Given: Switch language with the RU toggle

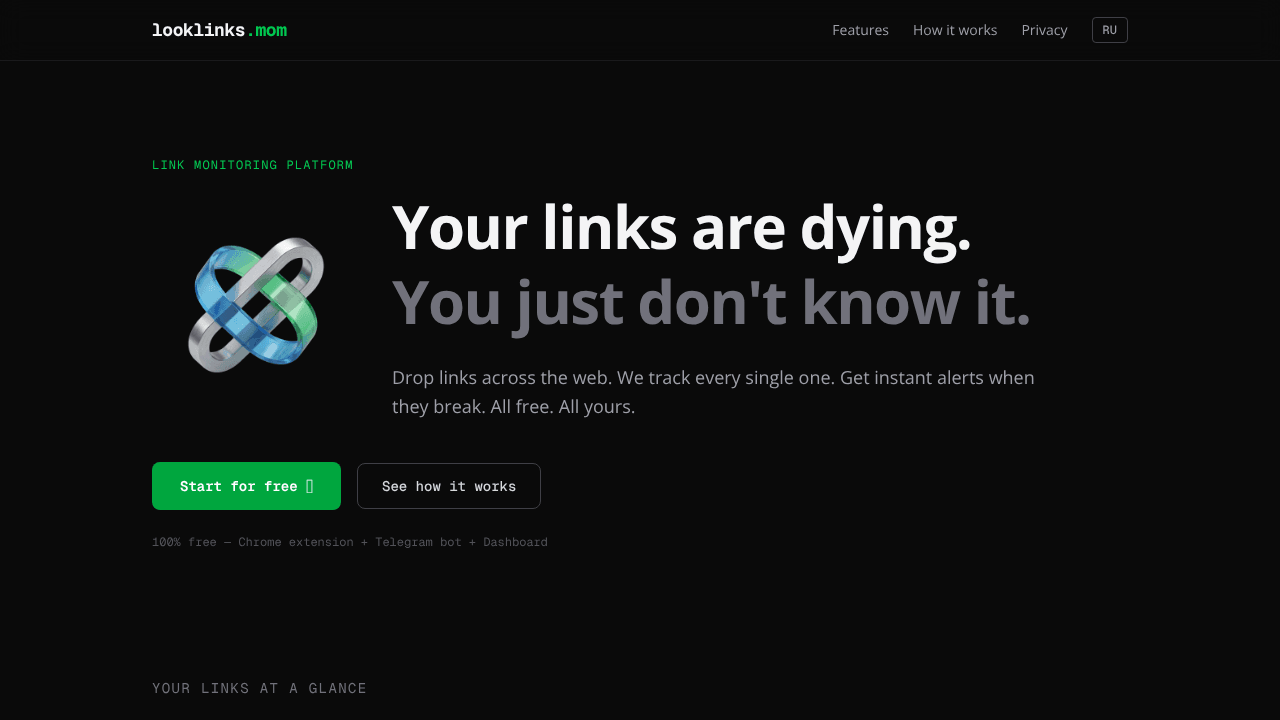Looking at the screenshot, I should pos(1110,30).
